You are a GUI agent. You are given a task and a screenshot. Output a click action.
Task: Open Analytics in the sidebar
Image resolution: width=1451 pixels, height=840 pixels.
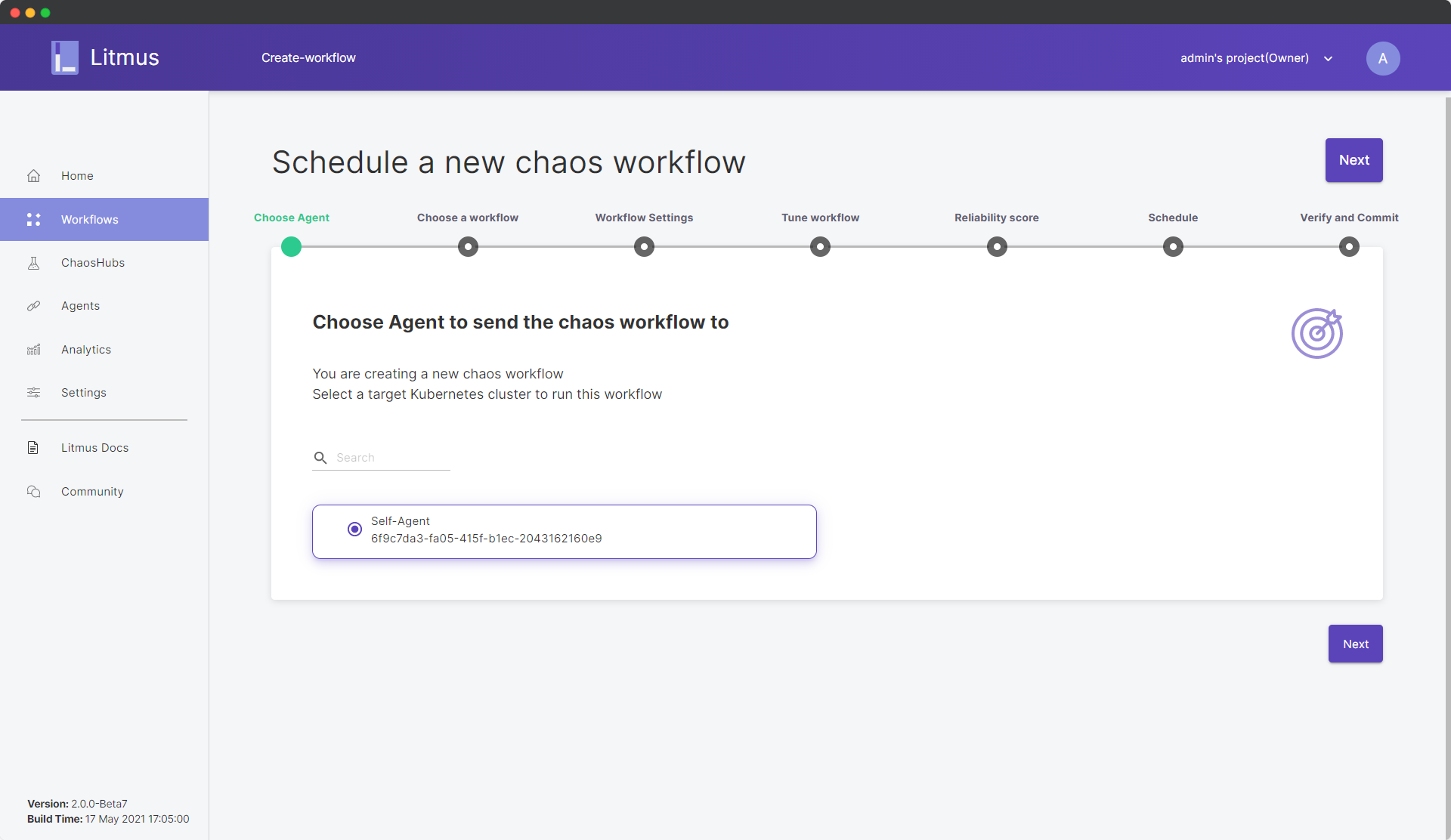click(104, 350)
